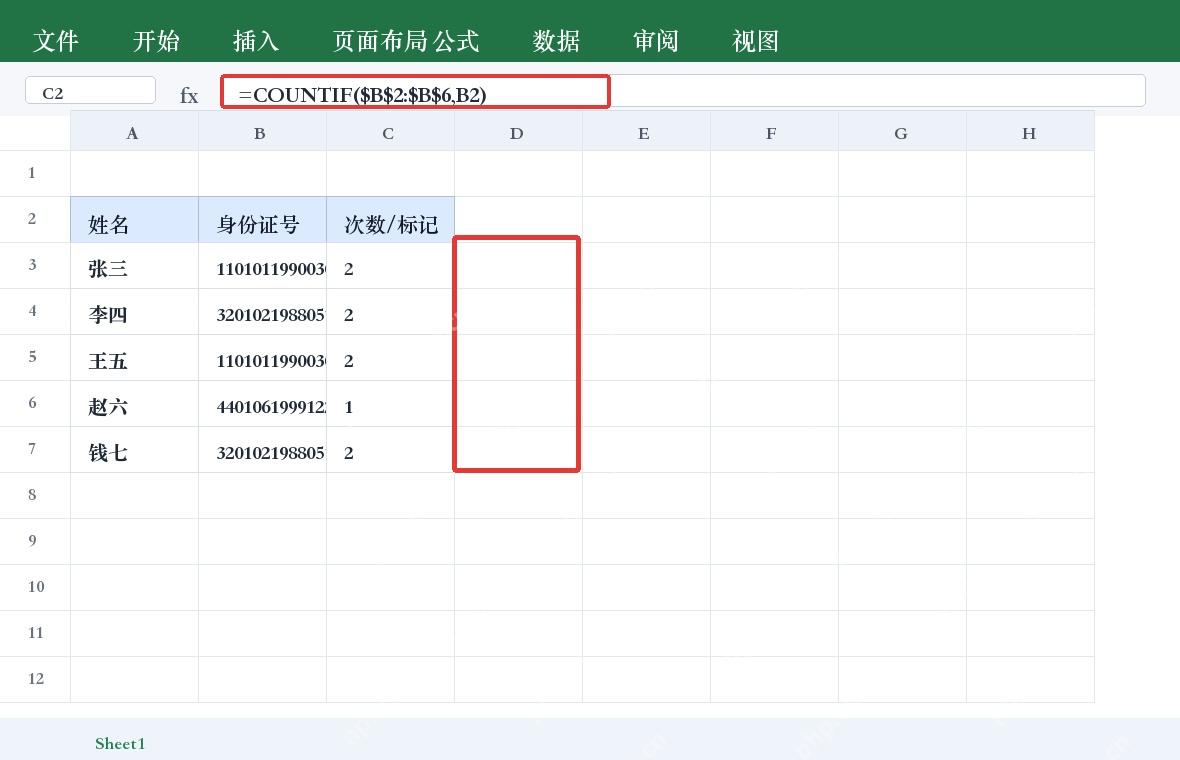The image size is (1180, 760).
Task: Select the count cell in 钱七's row
Action: (x=390, y=449)
